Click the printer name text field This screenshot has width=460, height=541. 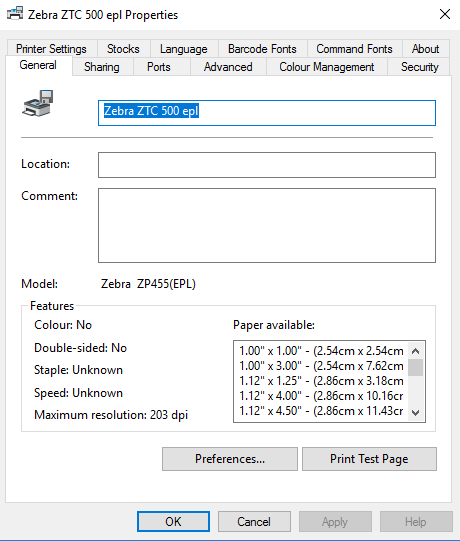pos(267,113)
